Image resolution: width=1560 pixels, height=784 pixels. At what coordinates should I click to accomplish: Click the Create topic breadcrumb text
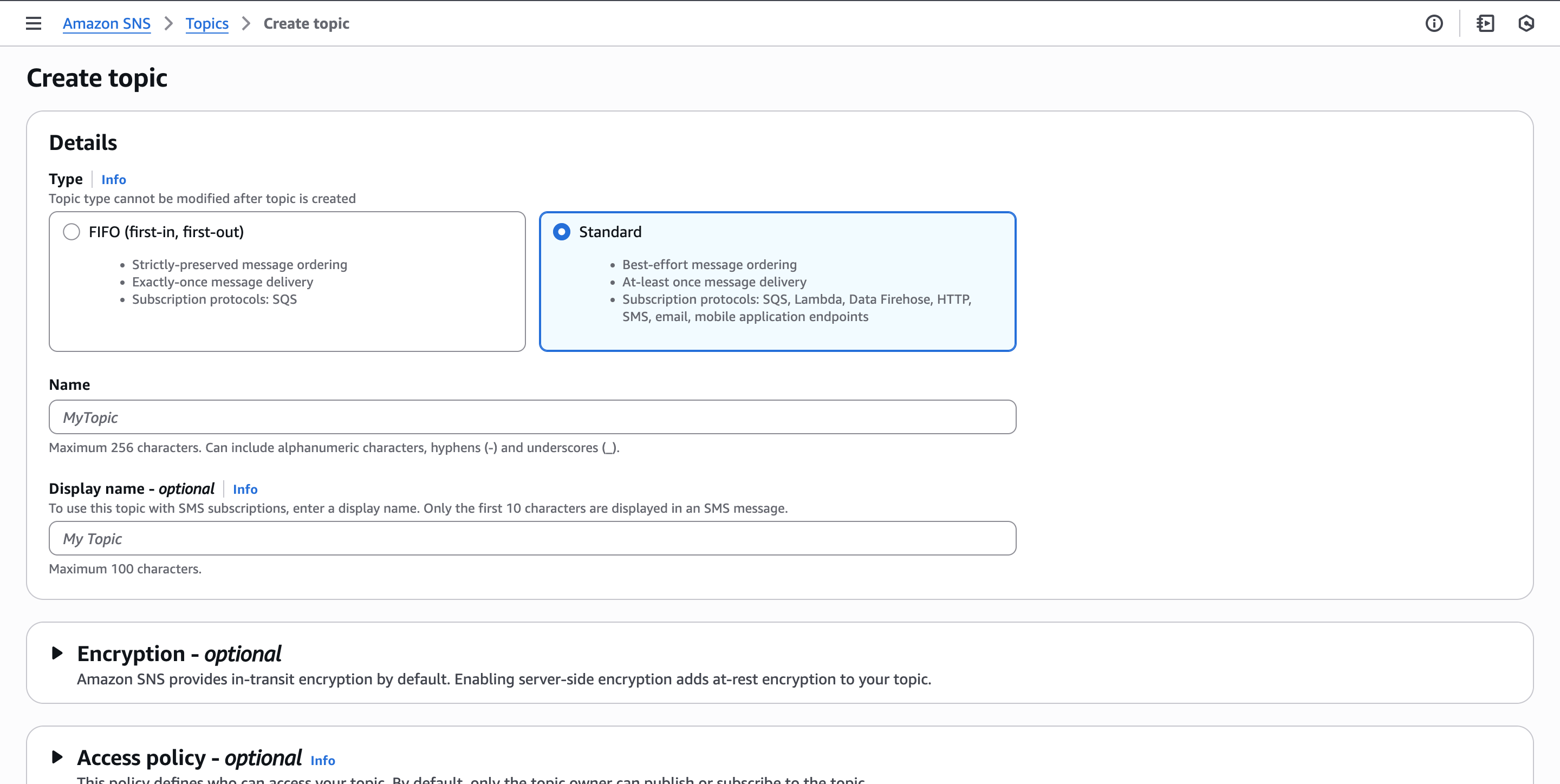[x=306, y=24]
